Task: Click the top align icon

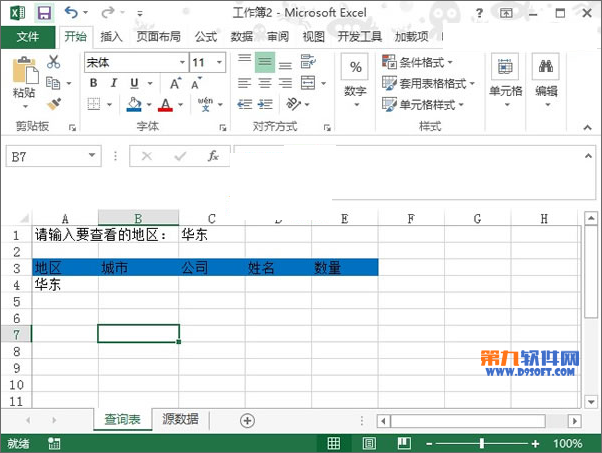Action: 245,61
